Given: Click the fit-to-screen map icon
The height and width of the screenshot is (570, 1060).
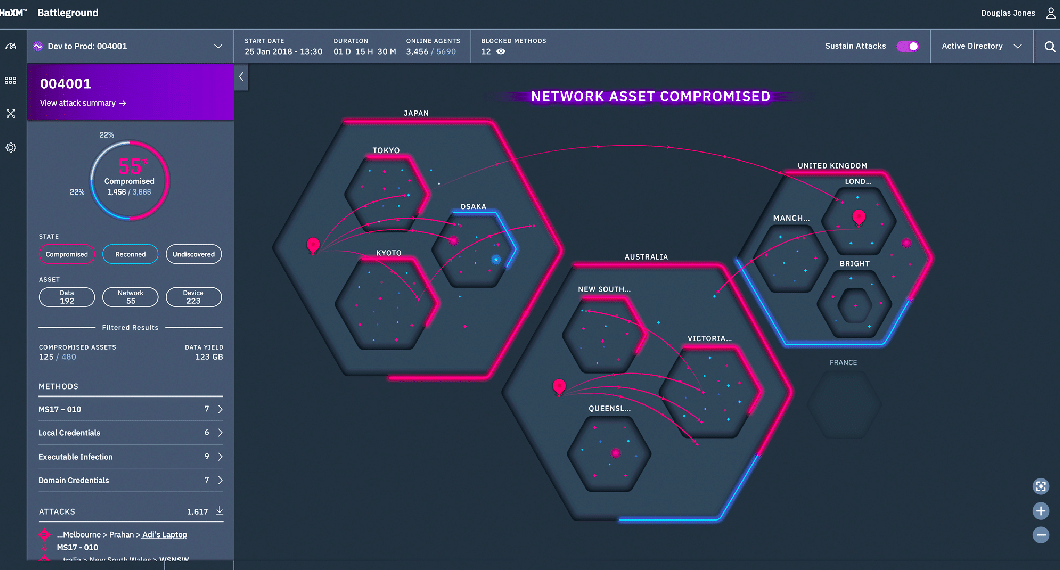Looking at the screenshot, I should coord(1041,486).
